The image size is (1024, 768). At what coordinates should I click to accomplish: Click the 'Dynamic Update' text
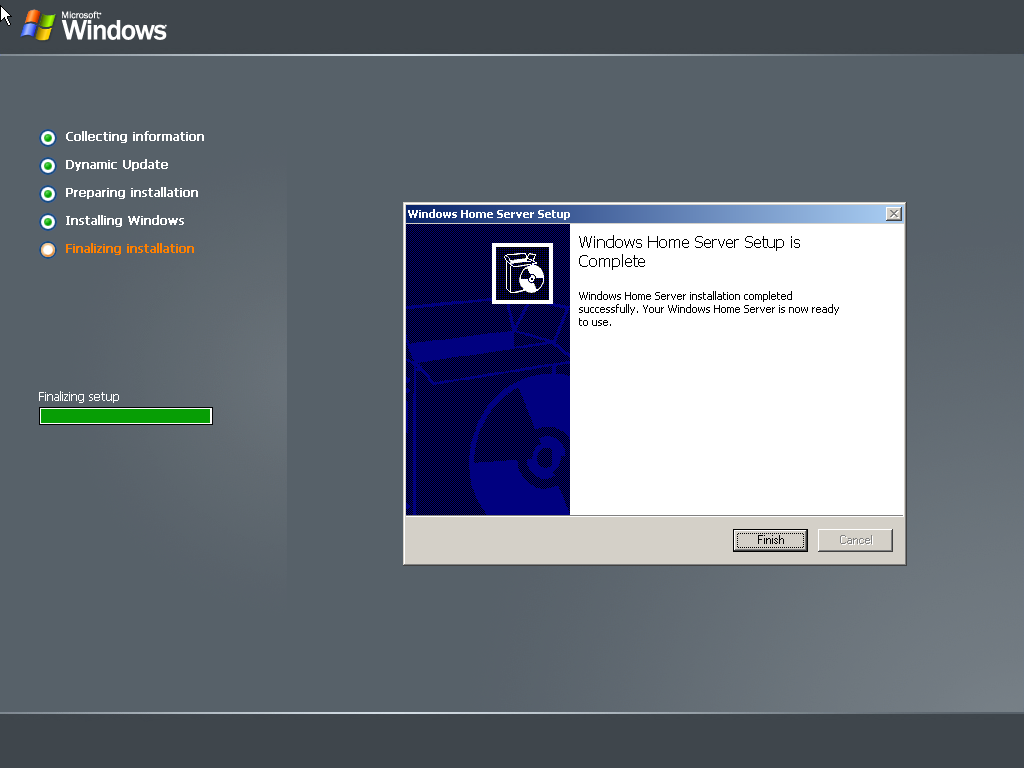[x=116, y=165]
